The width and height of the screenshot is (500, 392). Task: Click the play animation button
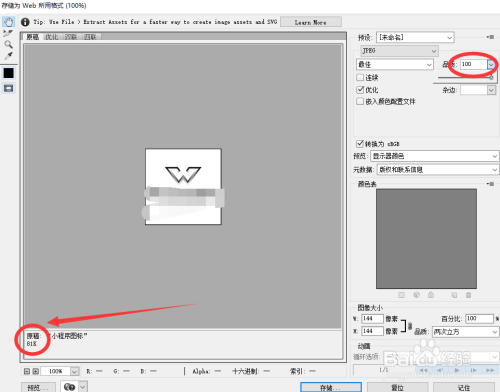tap(457, 370)
